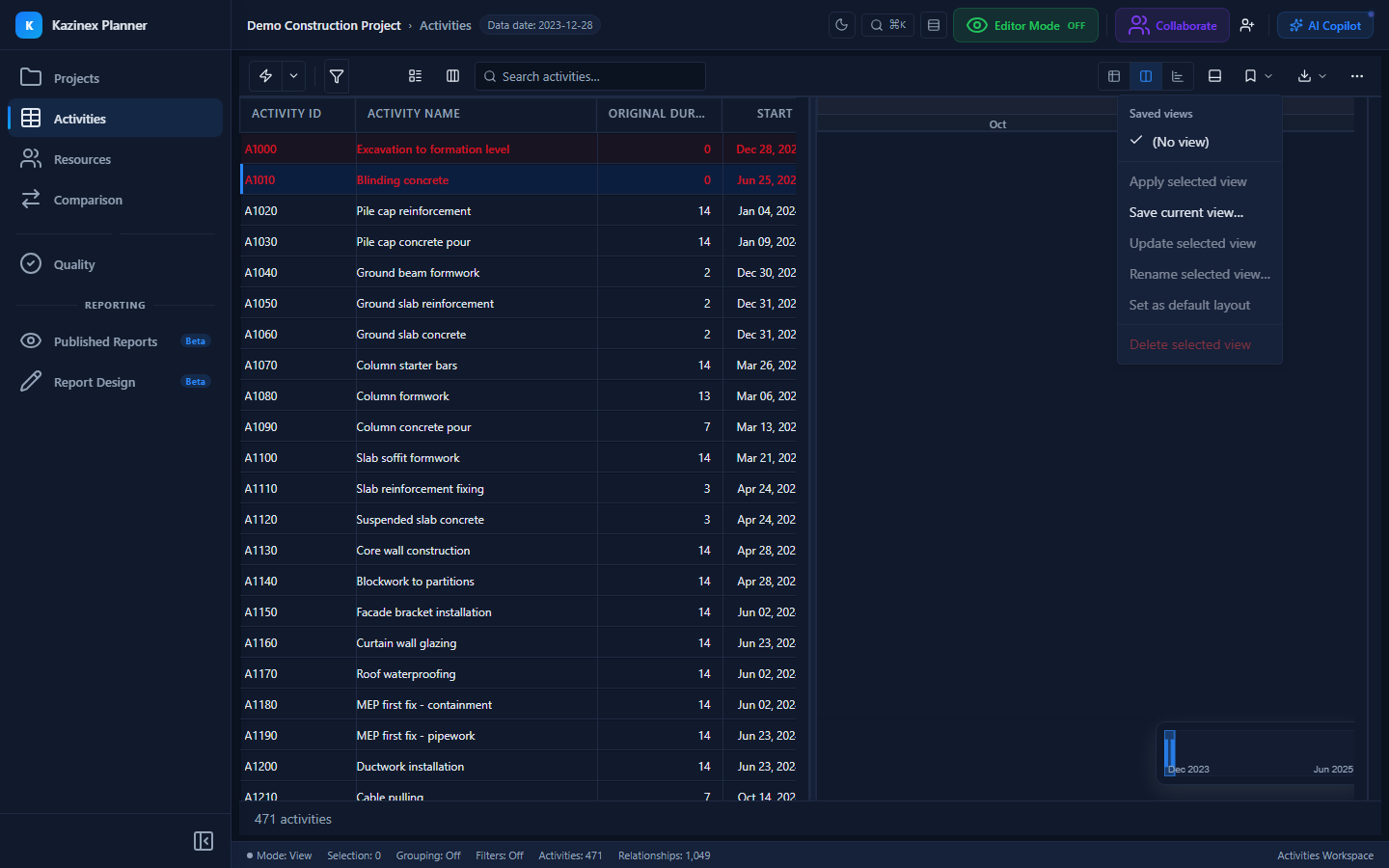Click the timeline minimap handle near Dec 2023
The width and height of the screenshot is (1389, 868).
(x=1170, y=751)
